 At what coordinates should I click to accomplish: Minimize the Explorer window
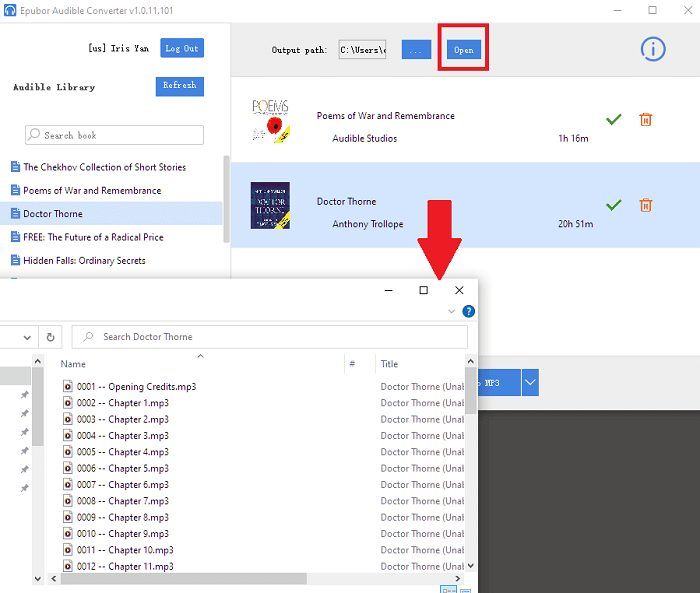click(x=388, y=290)
